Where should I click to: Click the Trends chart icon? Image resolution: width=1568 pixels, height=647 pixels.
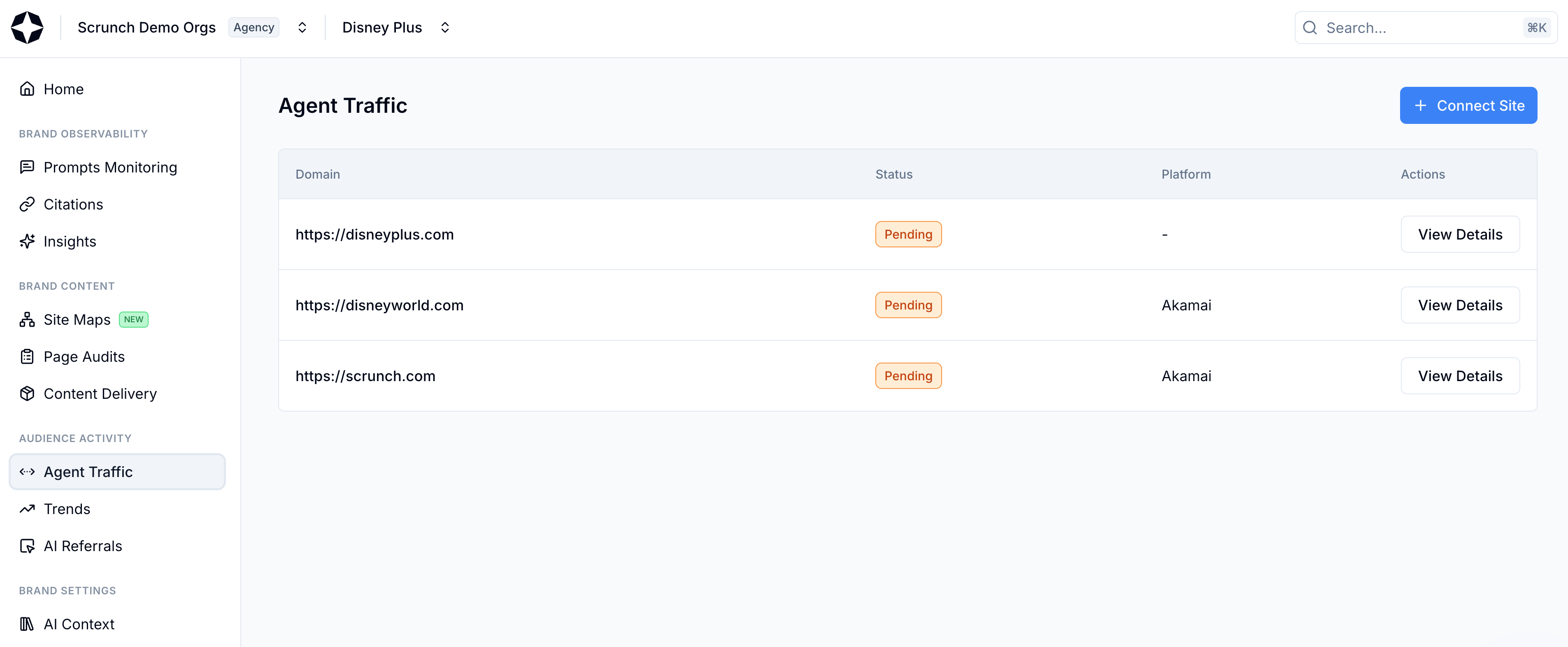pos(27,509)
